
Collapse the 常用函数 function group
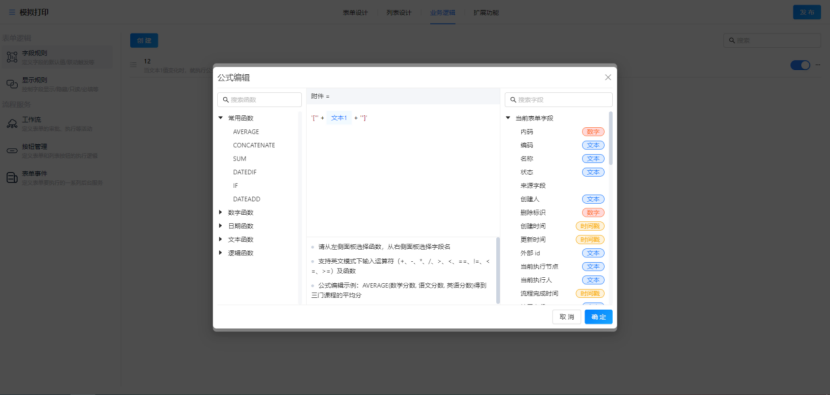pyautogui.click(x=221, y=118)
